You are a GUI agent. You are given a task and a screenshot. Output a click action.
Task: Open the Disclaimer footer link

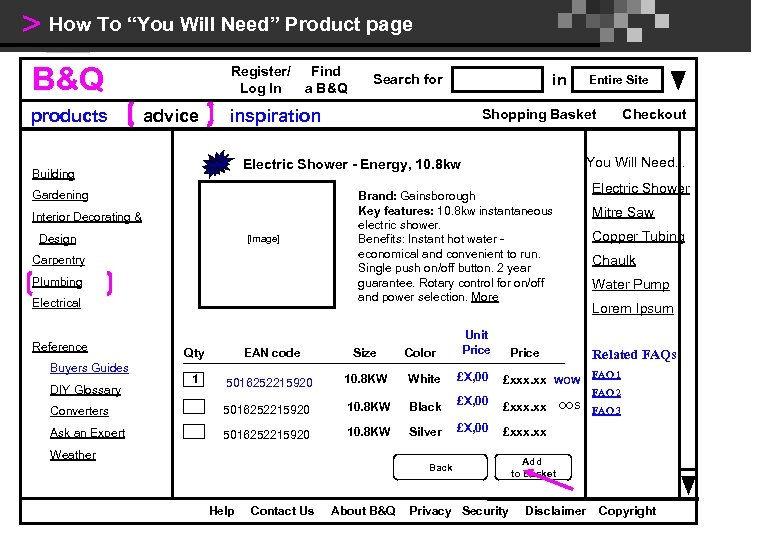pos(555,511)
